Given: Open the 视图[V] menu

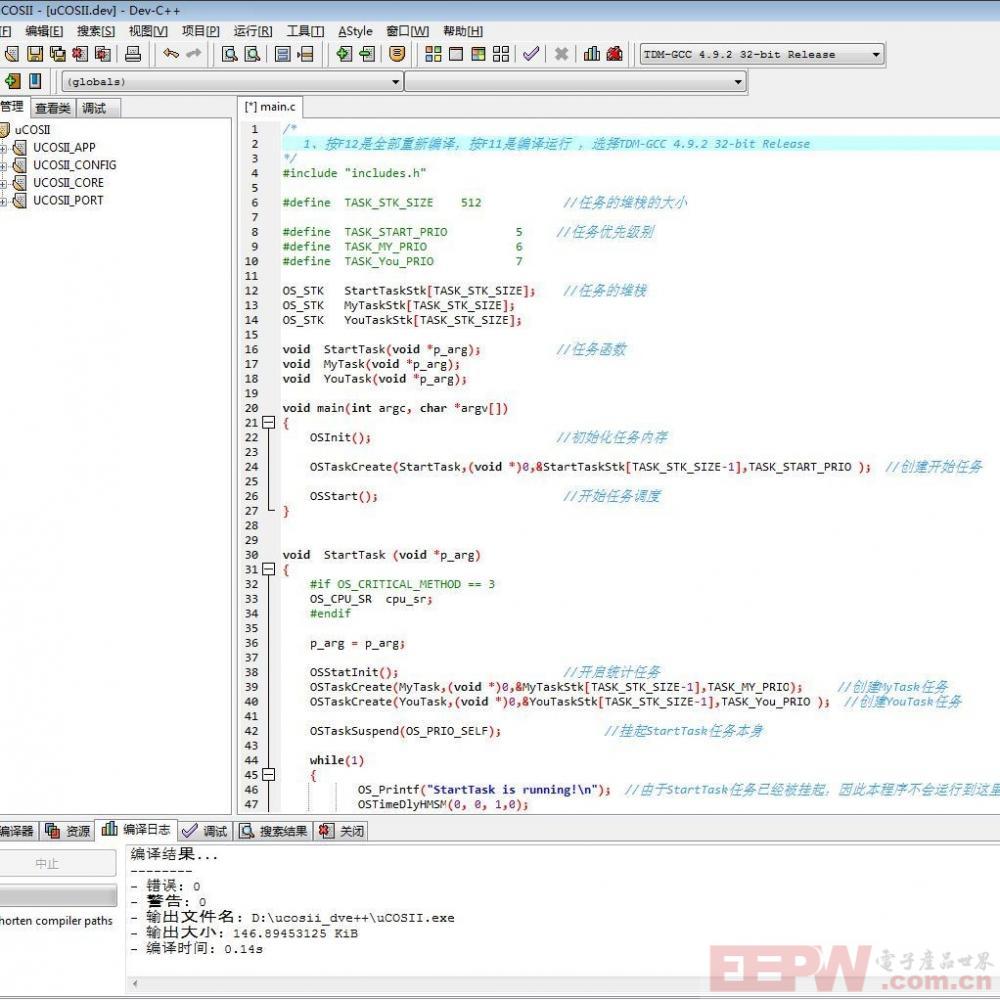Looking at the screenshot, I should (x=148, y=31).
